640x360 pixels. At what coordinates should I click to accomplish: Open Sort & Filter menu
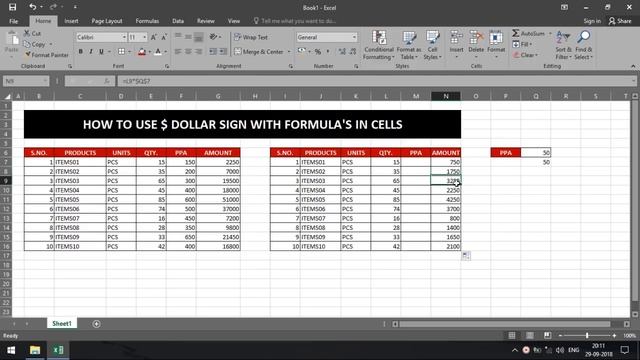click(563, 45)
